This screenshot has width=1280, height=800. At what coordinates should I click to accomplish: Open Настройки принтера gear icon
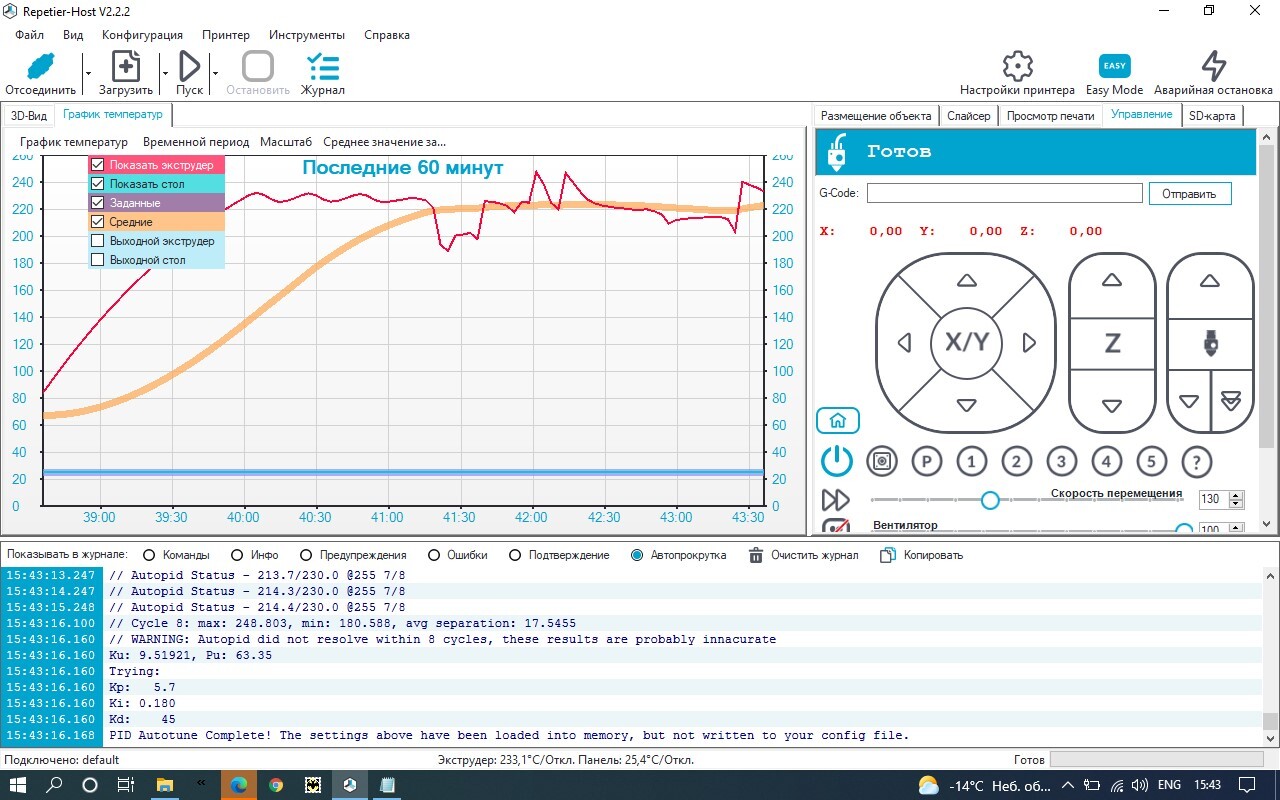tap(1017, 66)
